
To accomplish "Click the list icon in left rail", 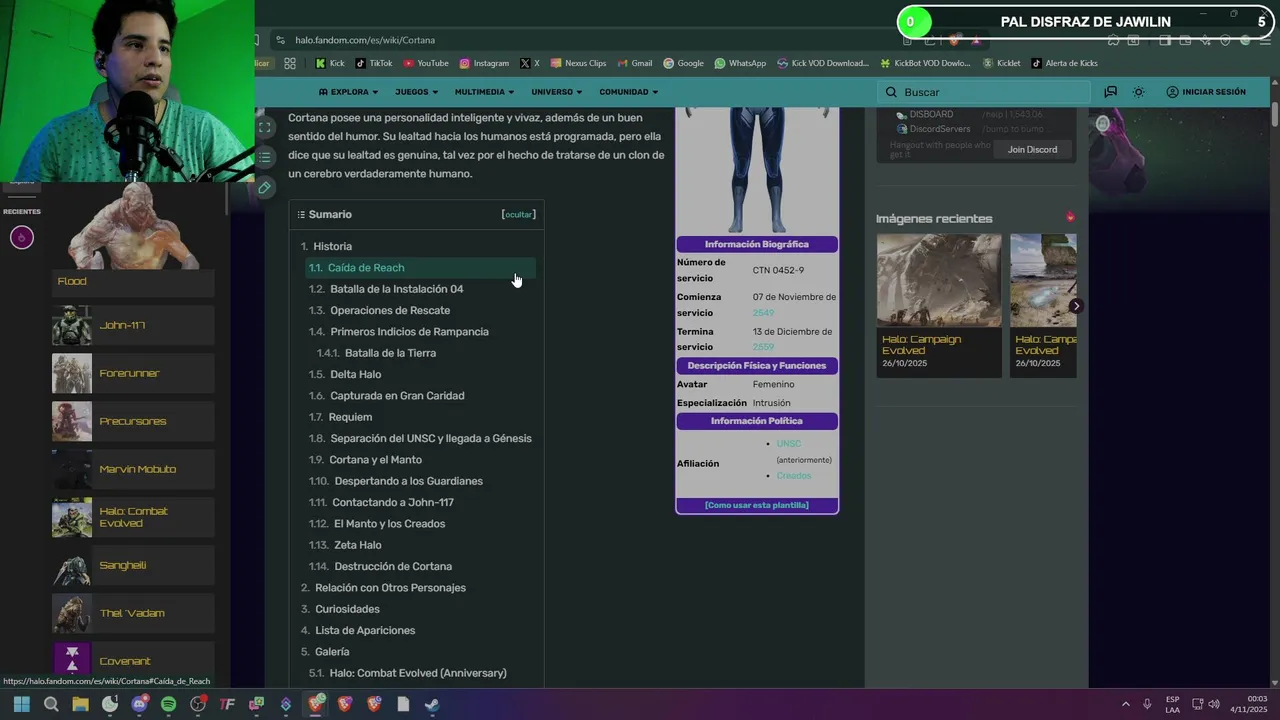I will pyautogui.click(x=264, y=157).
